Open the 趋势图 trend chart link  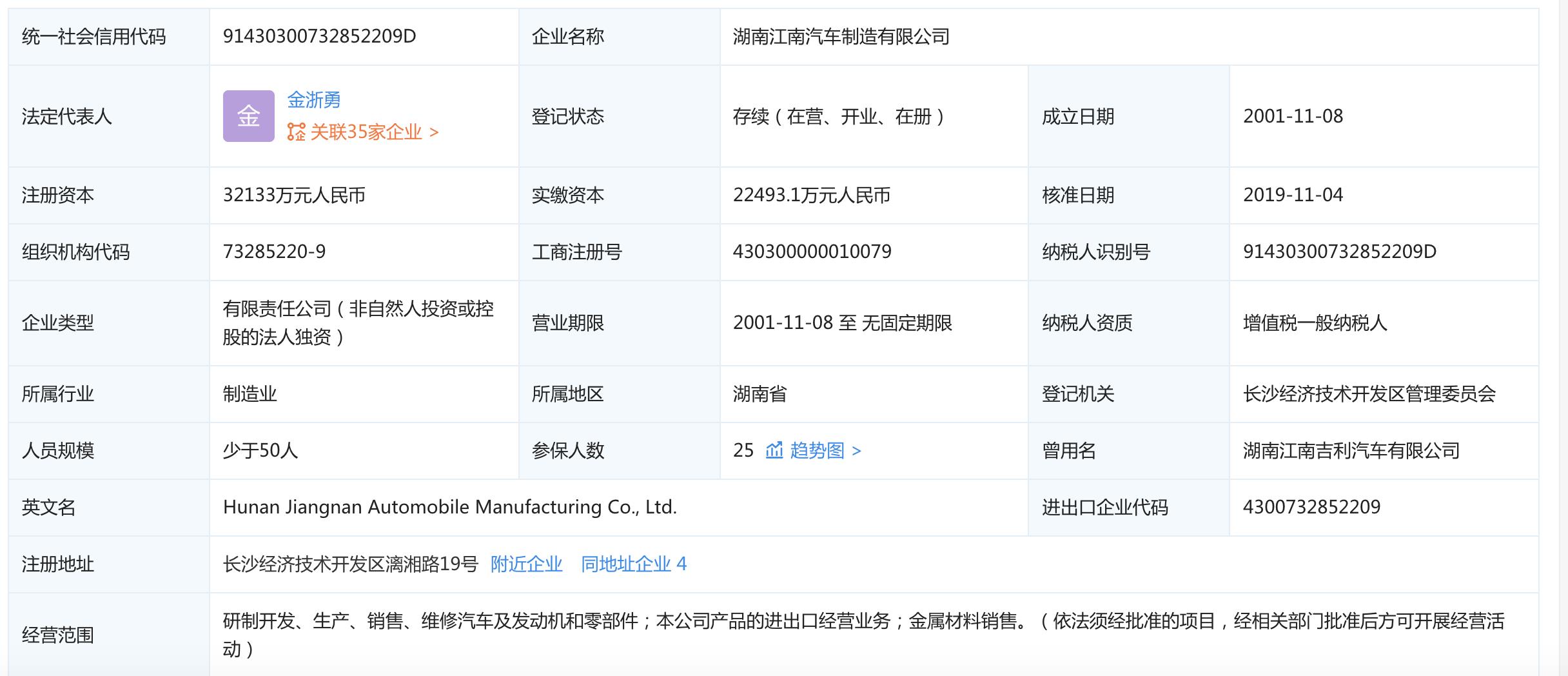coord(825,450)
